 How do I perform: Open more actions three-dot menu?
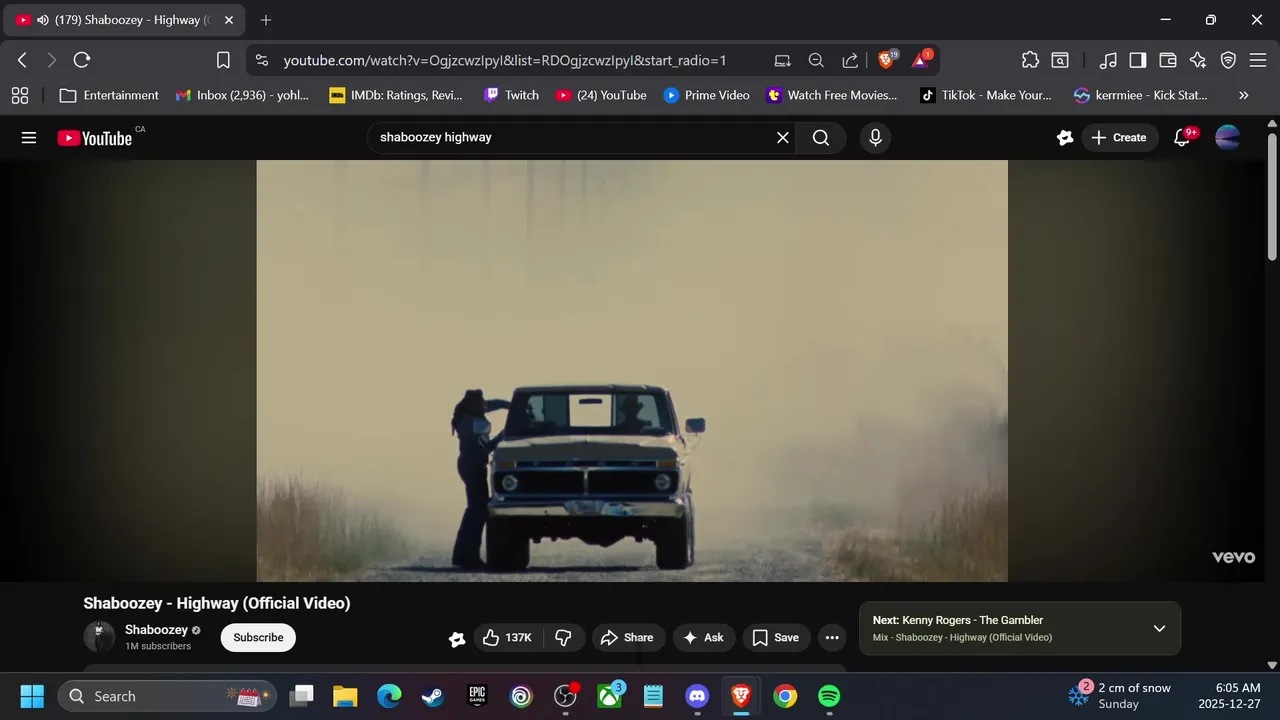832,638
